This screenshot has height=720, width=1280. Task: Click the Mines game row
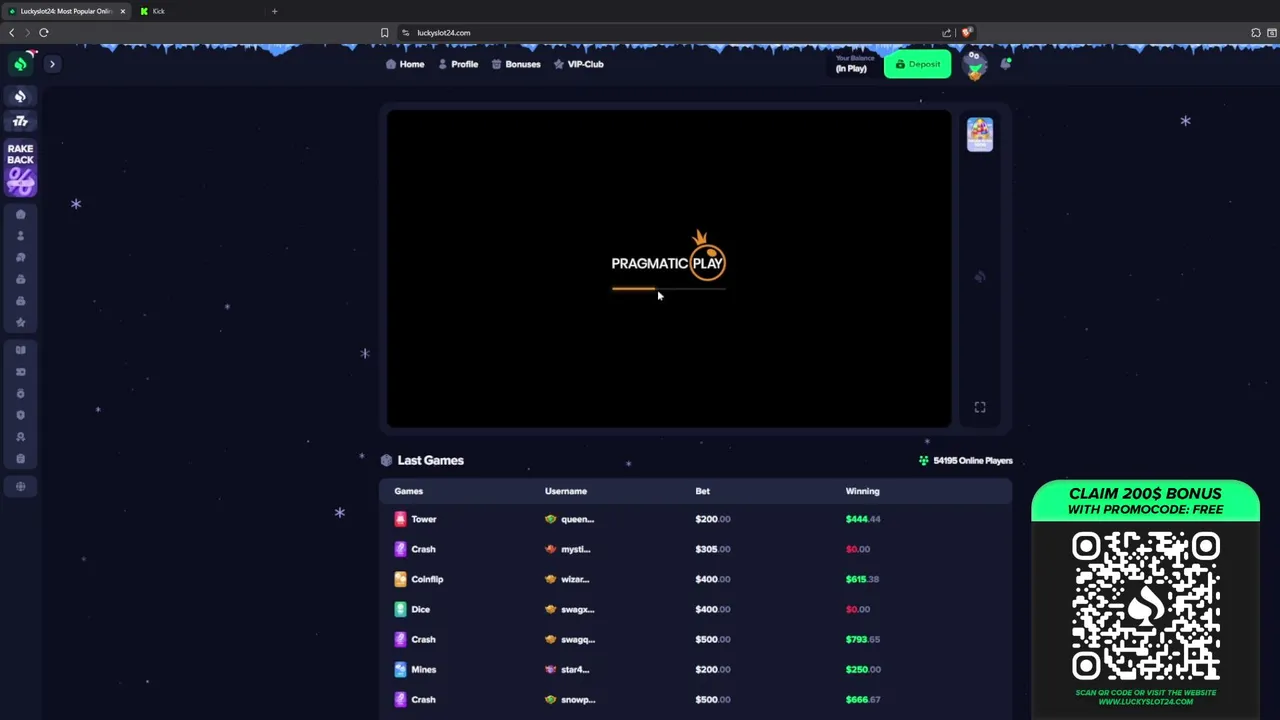point(695,669)
